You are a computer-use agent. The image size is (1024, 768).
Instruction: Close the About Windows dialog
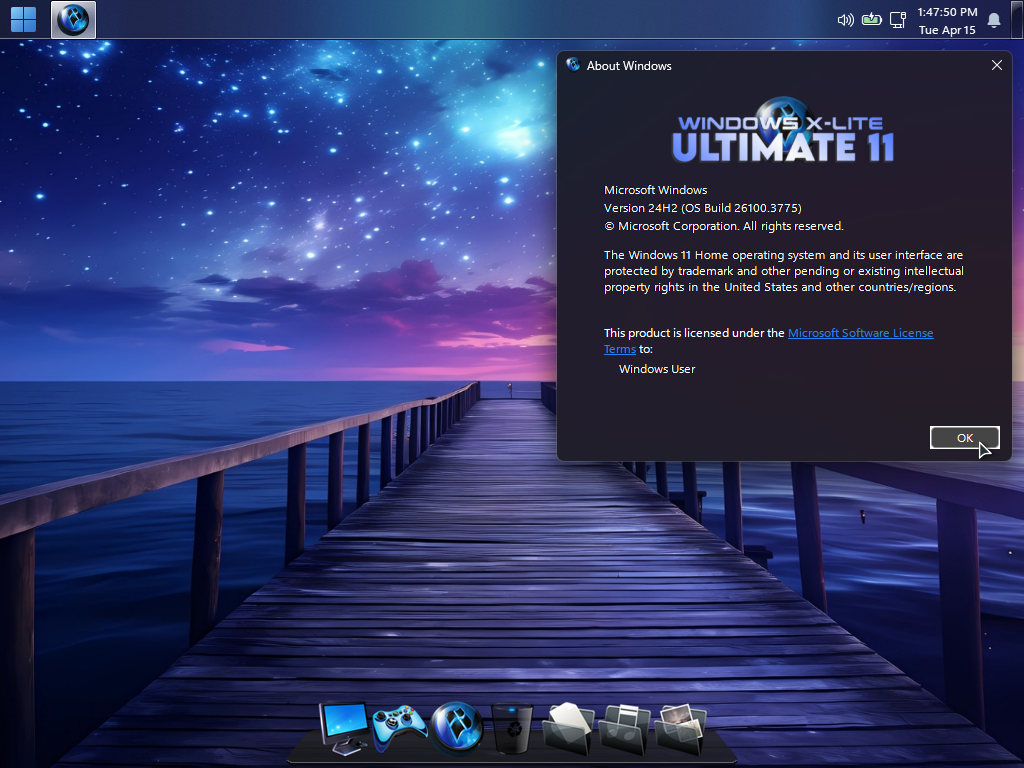pos(997,65)
